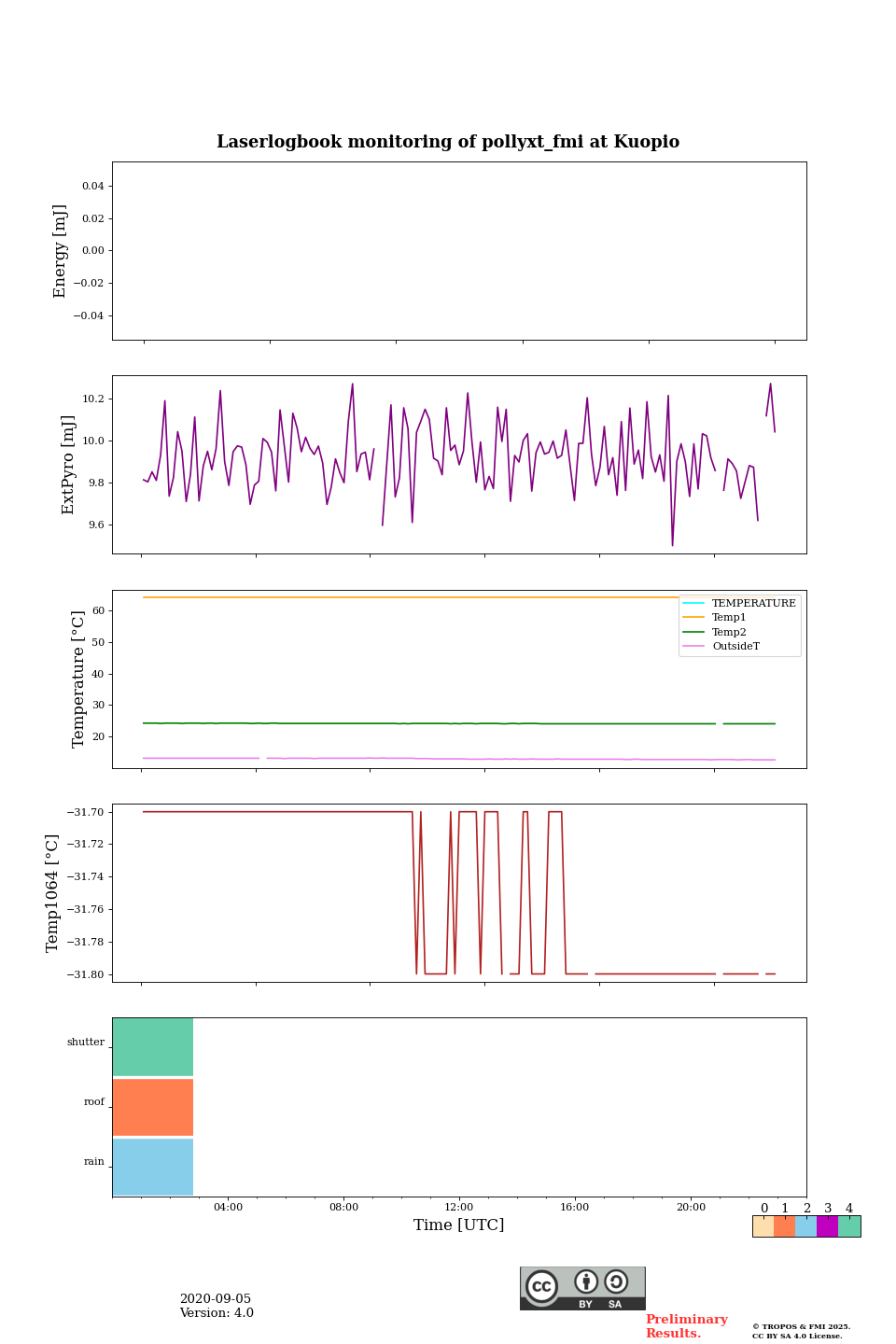Click the Time [UTC] axis label
Viewport: 896px width, 1344px height.
[x=459, y=1225]
